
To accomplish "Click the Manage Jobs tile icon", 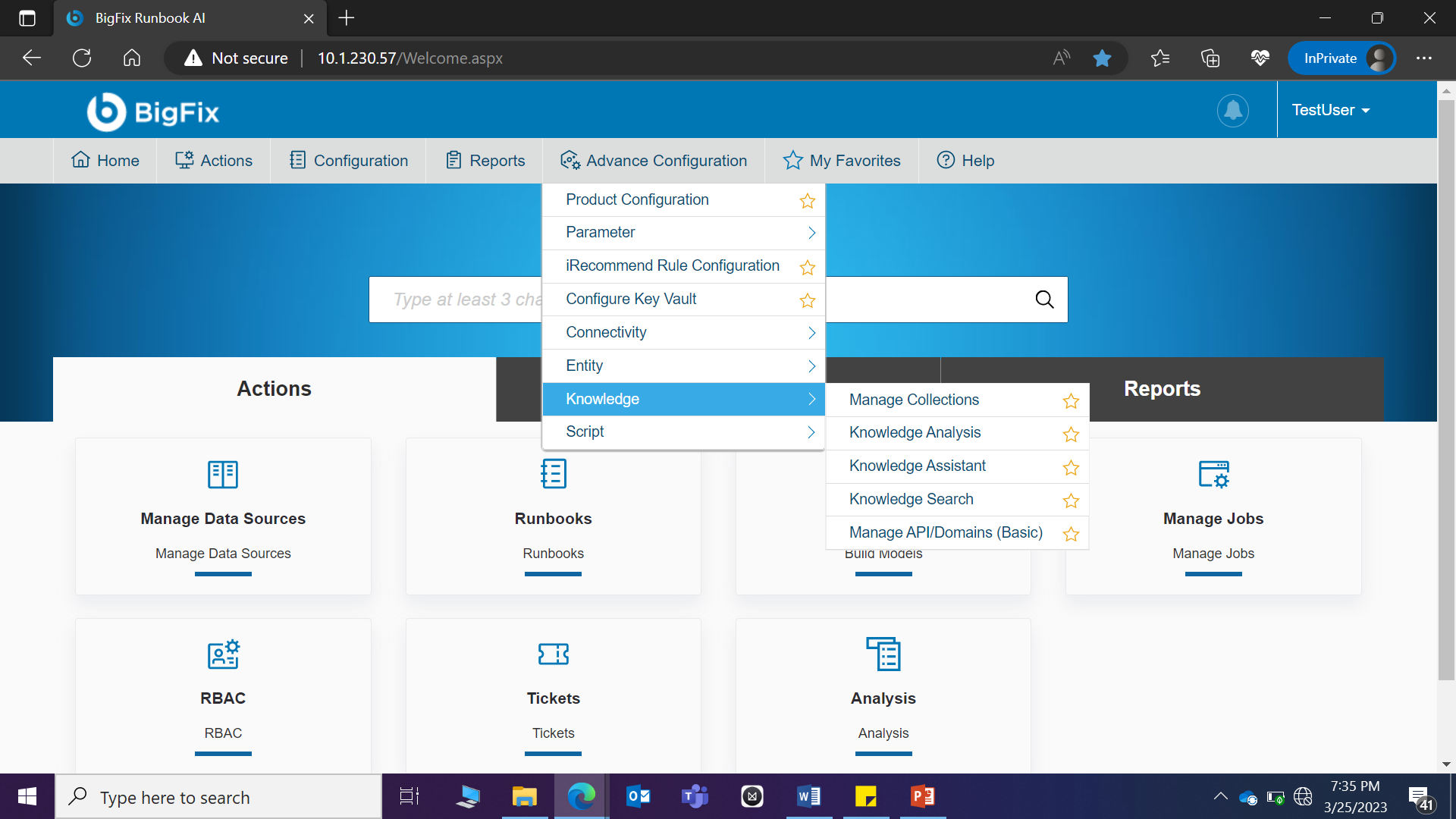I will coord(1213,475).
